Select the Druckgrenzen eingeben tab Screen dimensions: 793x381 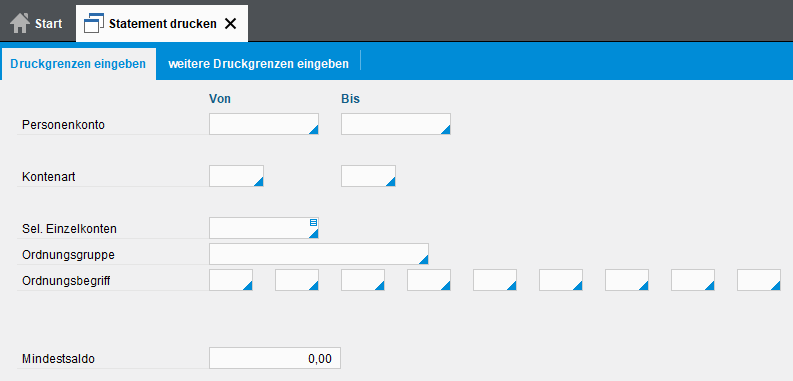pyautogui.click(x=78, y=64)
